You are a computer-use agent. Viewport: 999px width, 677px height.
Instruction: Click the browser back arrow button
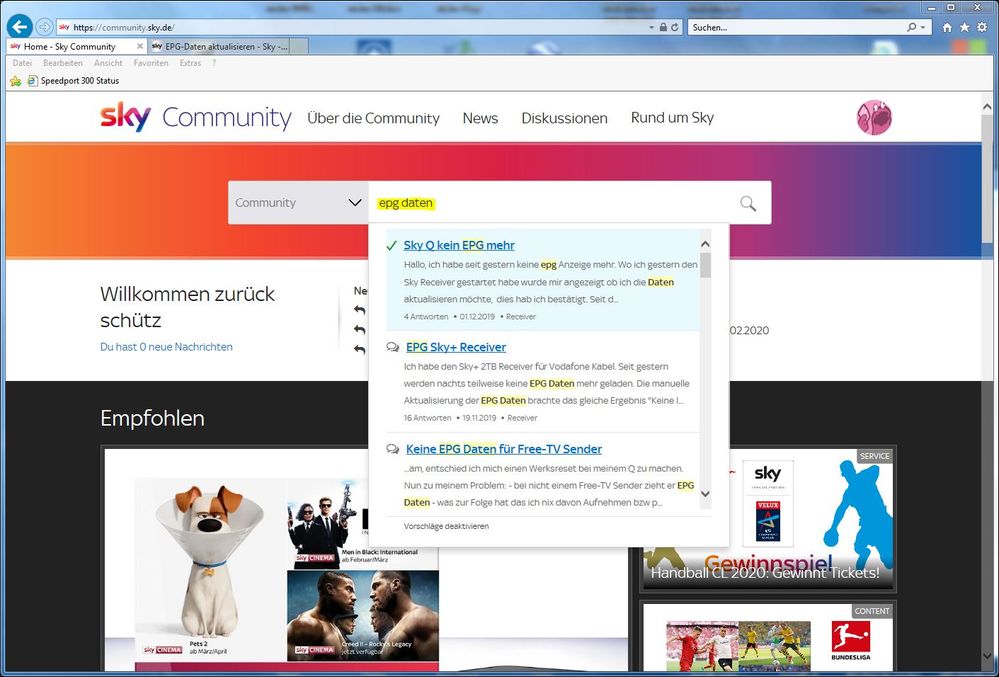[20, 27]
